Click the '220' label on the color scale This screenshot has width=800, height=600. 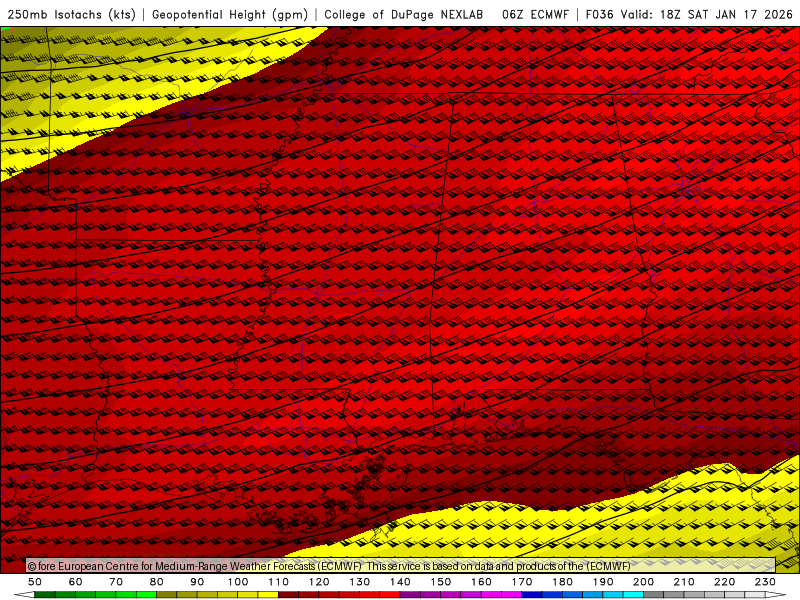724,582
